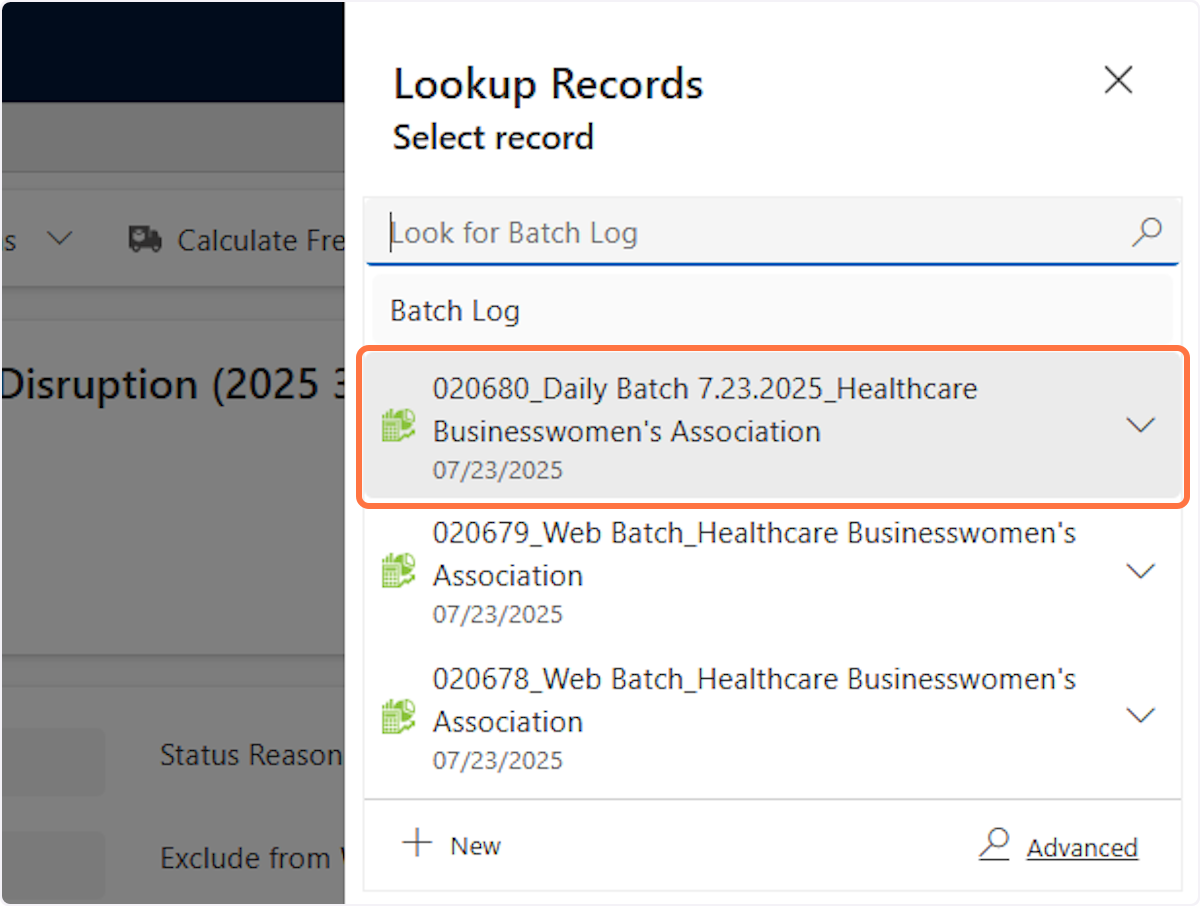1200x906 pixels.
Task: Click the search magnifier in lookup field
Action: click(x=1146, y=233)
